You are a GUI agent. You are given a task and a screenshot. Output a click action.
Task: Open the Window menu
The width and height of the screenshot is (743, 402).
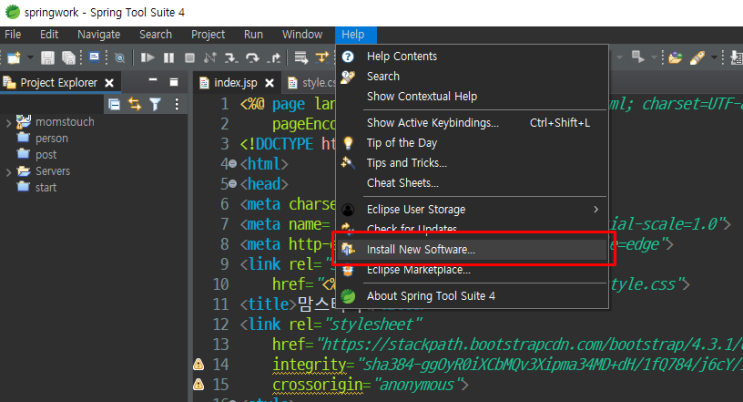[x=302, y=35]
